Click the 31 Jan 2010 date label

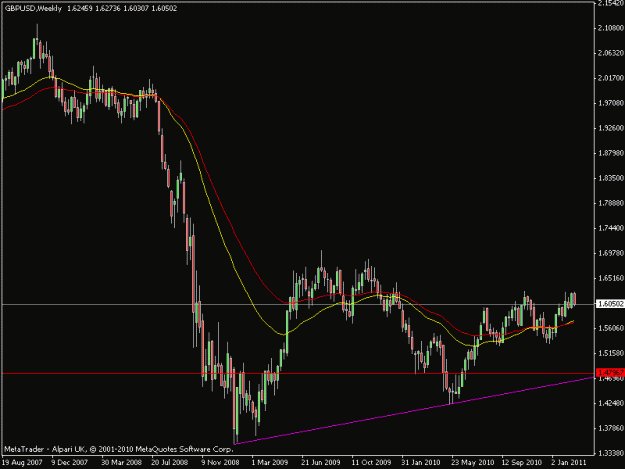pos(421,463)
